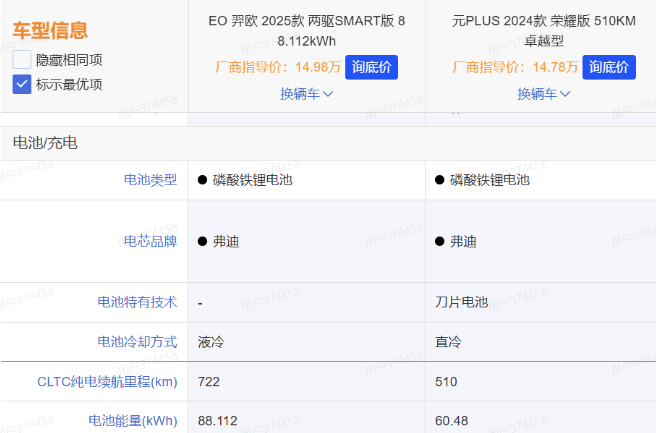The image size is (656, 433).
Task: Uncheck the 标示最优项 checkbox
Action: click(x=22, y=84)
